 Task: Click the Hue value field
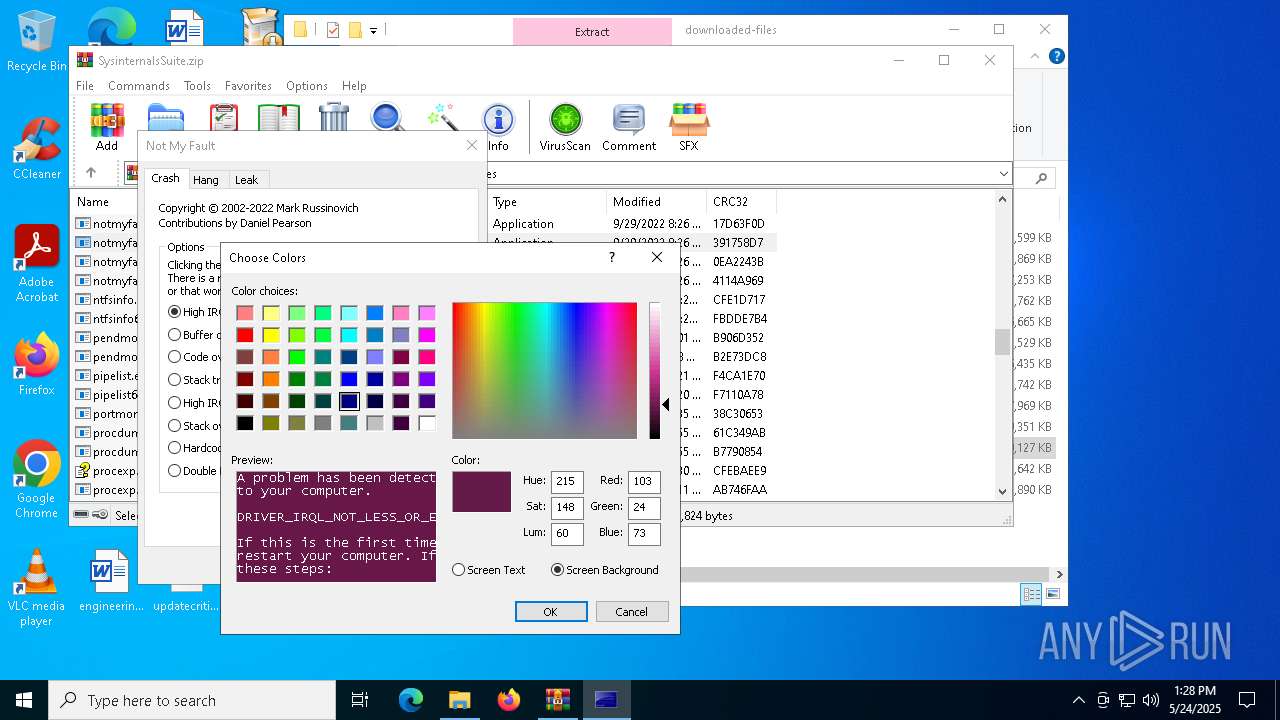(567, 481)
